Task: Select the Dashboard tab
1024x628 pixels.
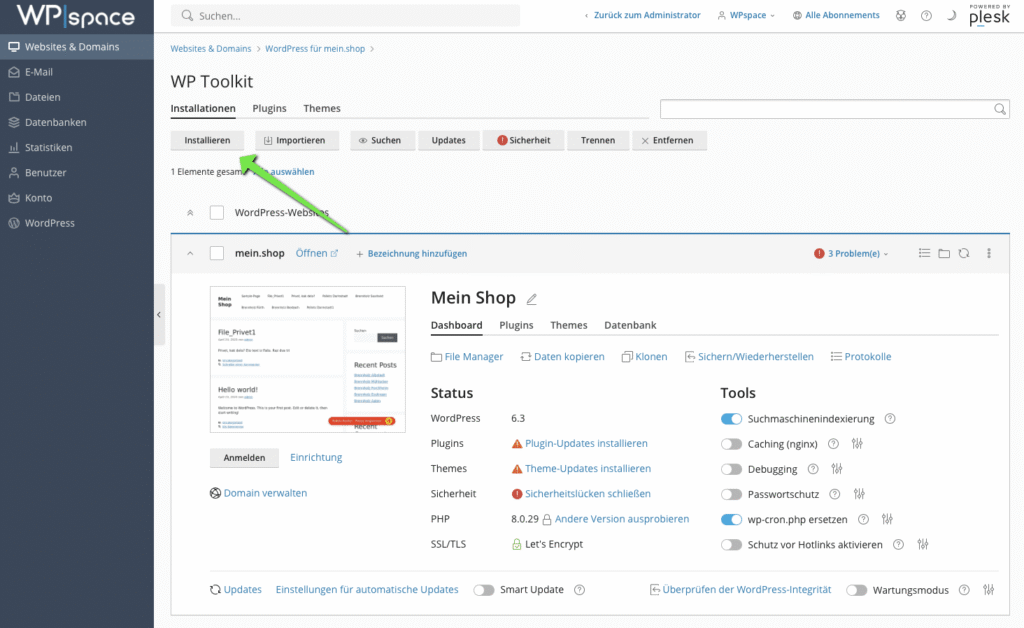Action: click(x=456, y=325)
